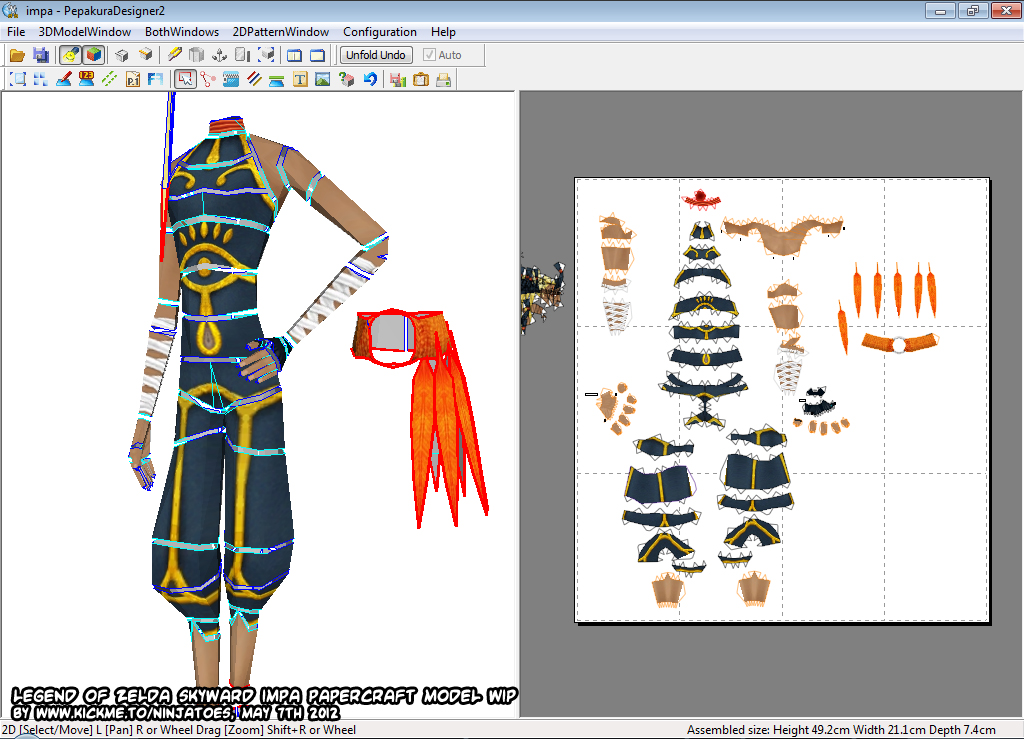Click the gray panel with bar icon
The width and height of the screenshot is (1024, 739).
[242, 55]
